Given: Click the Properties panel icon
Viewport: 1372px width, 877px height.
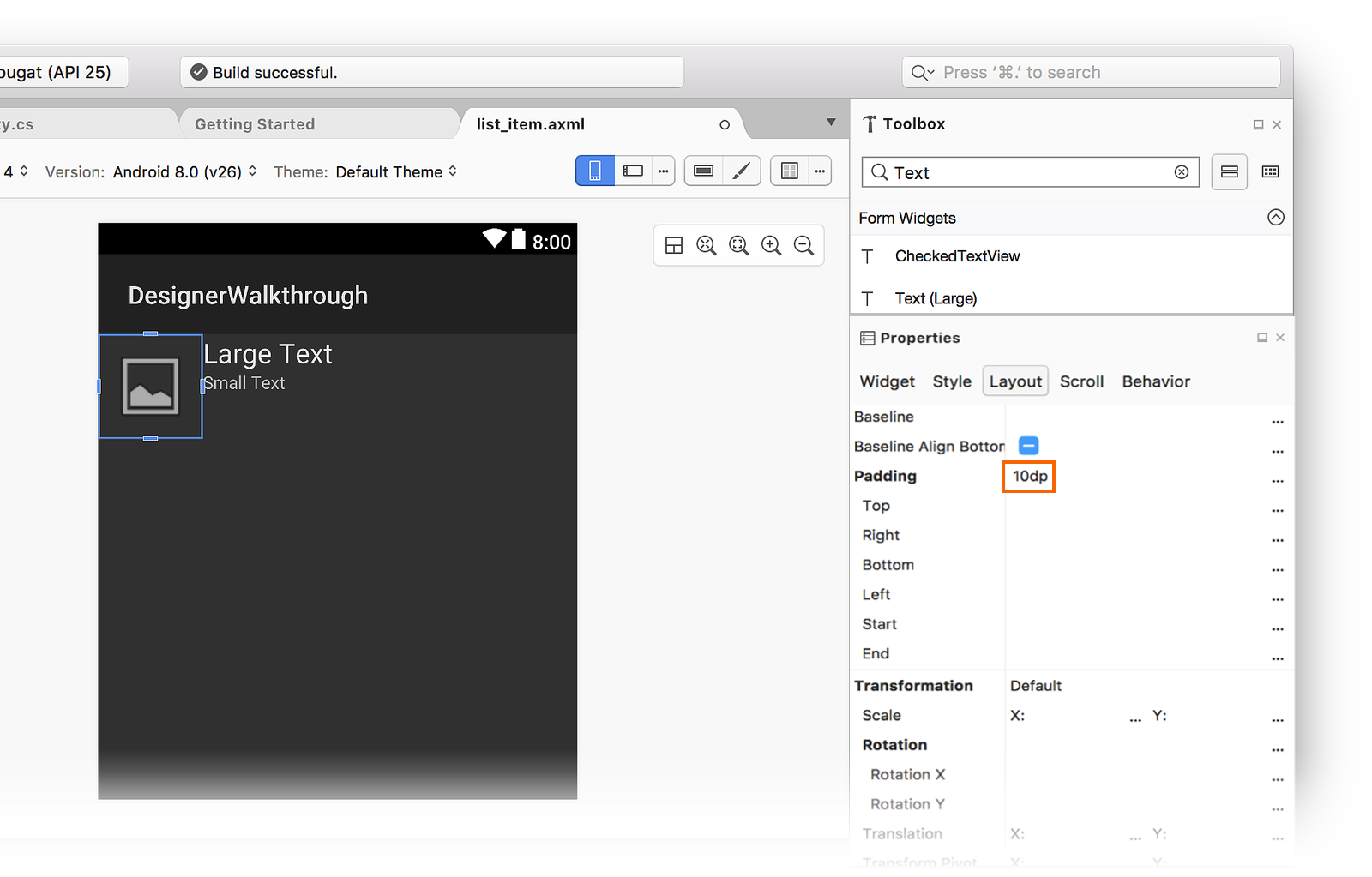Looking at the screenshot, I should coord(868,338).
